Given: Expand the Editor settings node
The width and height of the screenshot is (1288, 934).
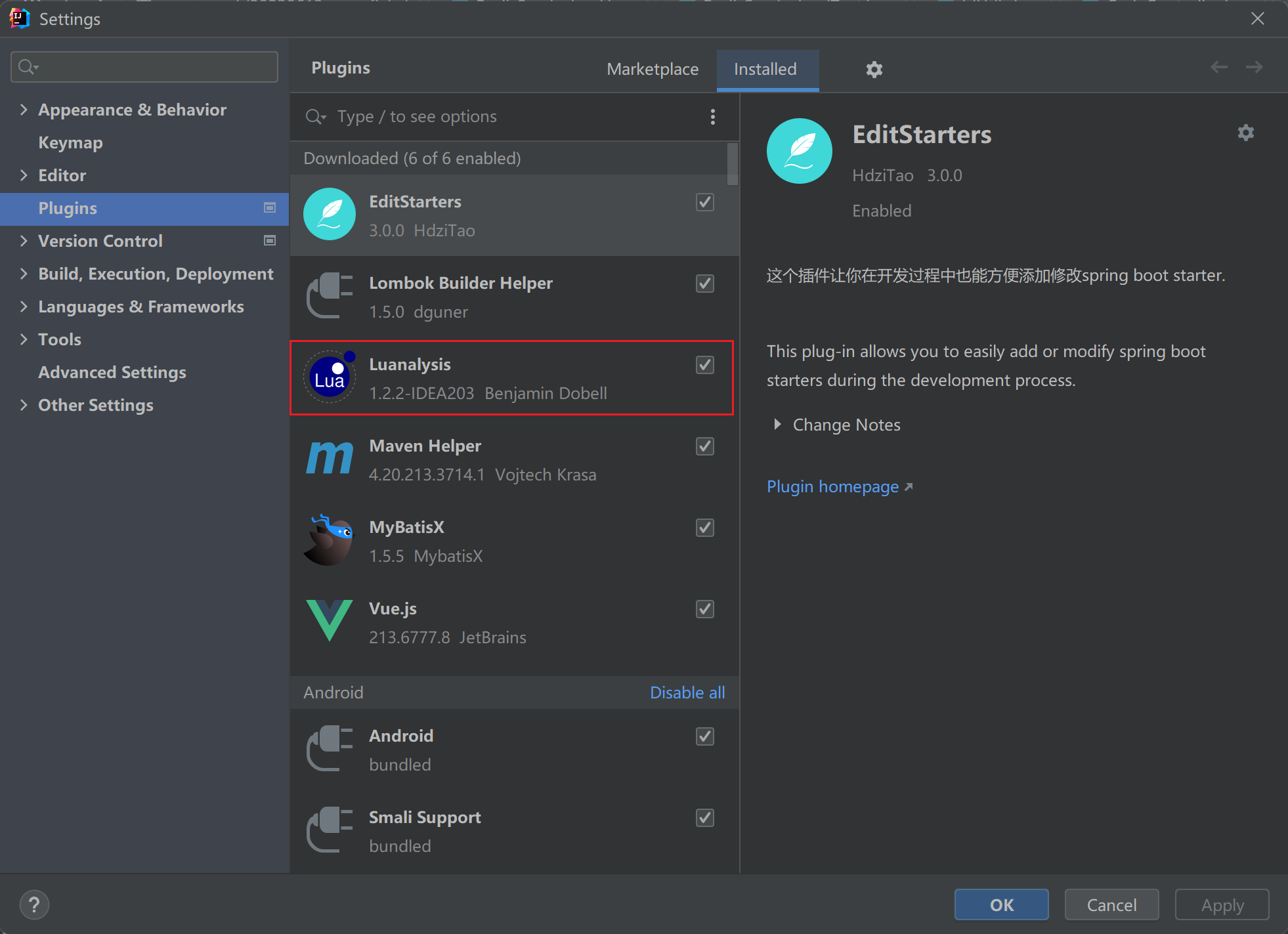Looking at the screenshot, I should tap(24, 175).
